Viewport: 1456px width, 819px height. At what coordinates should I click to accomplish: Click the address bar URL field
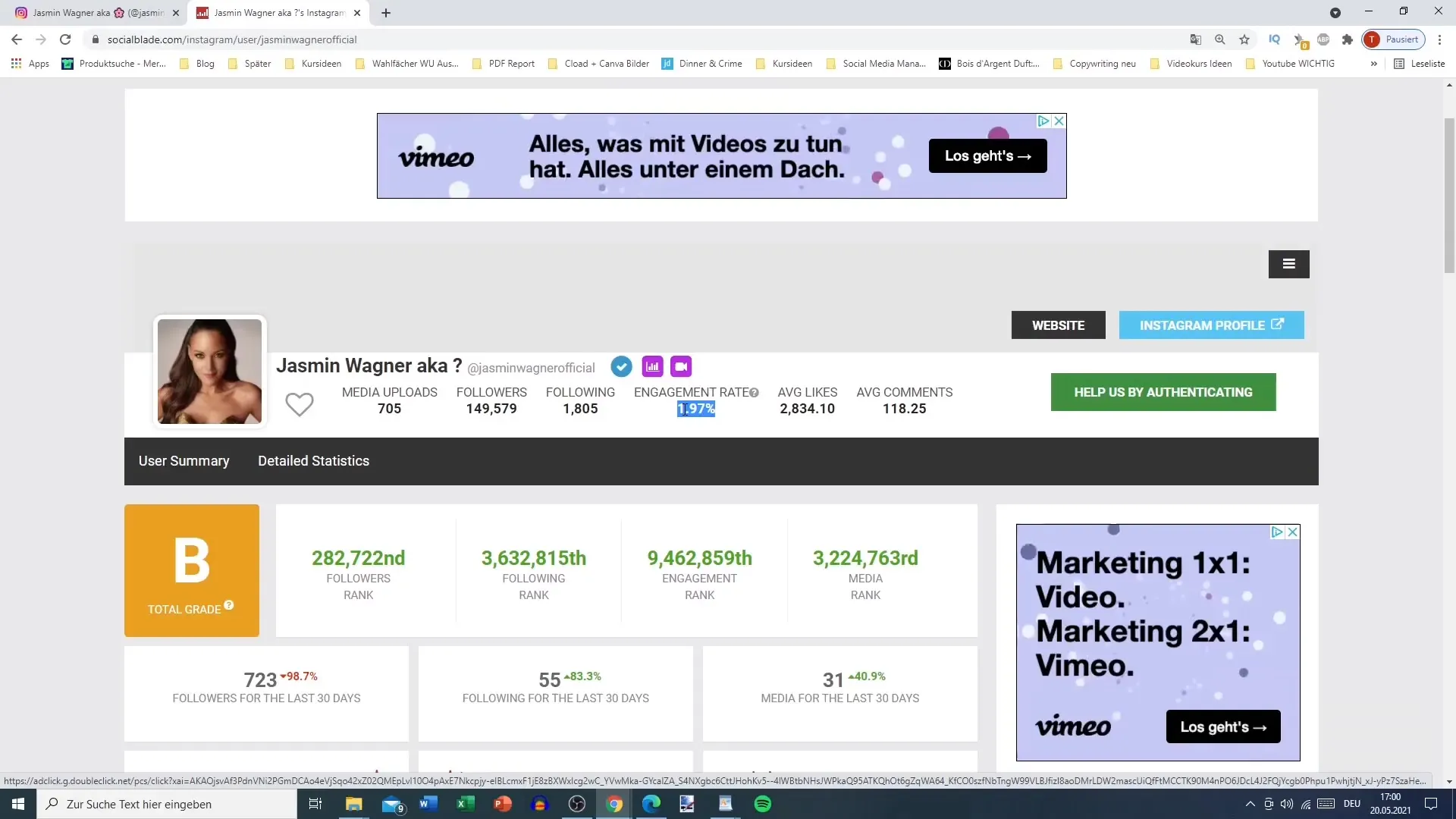(637, 39)
